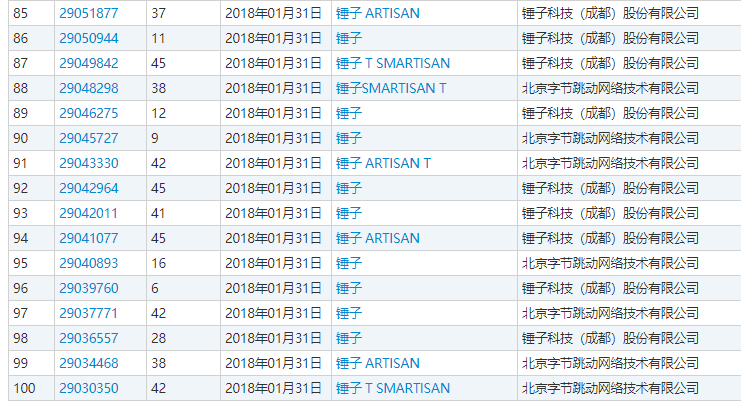Select class number 28 in row 98
The width and height of the screenshot is (741, 409).
(x=158, y=339)
